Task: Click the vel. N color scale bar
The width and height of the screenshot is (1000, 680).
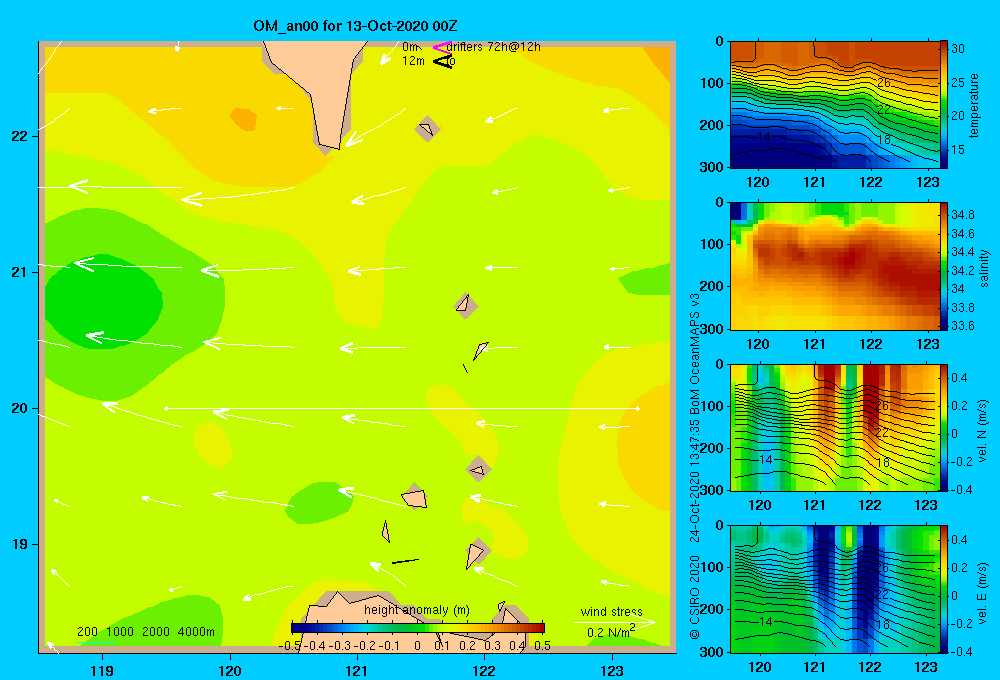Action: pos(944,428)
